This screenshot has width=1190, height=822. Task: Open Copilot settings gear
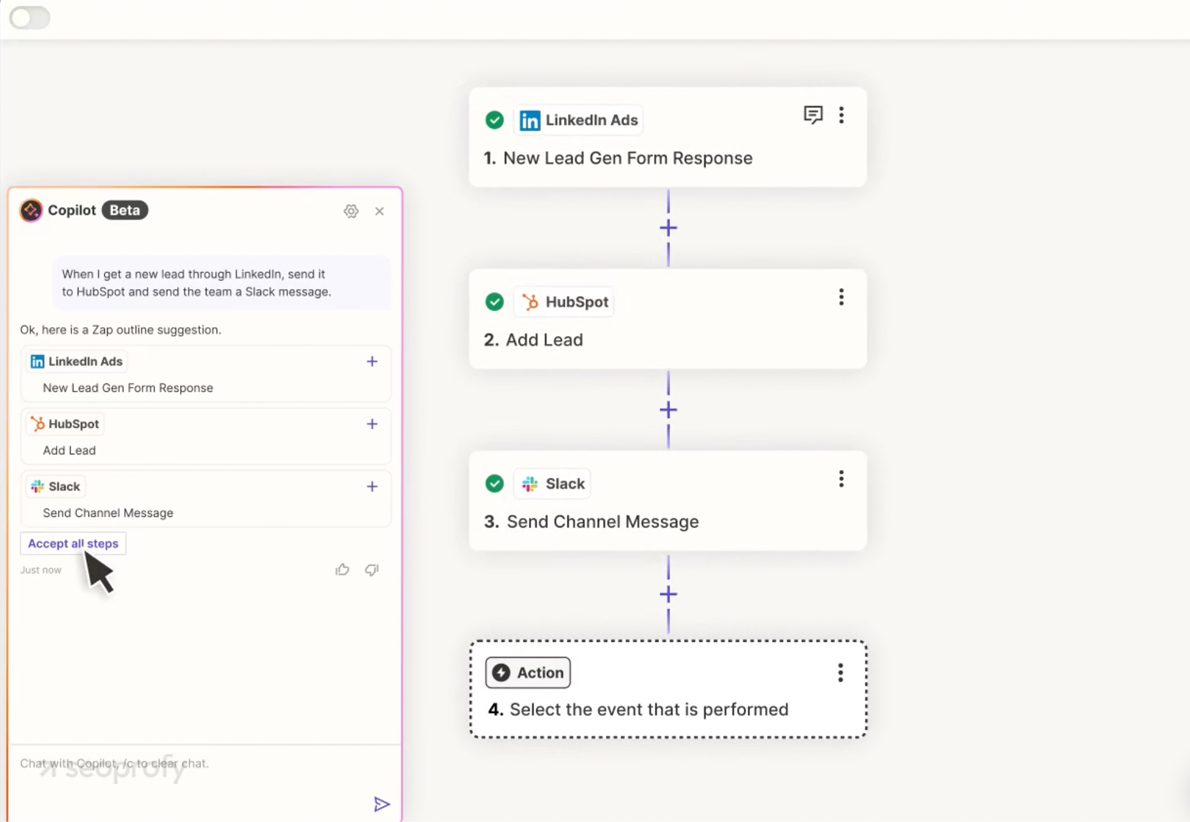pos(351,211)
